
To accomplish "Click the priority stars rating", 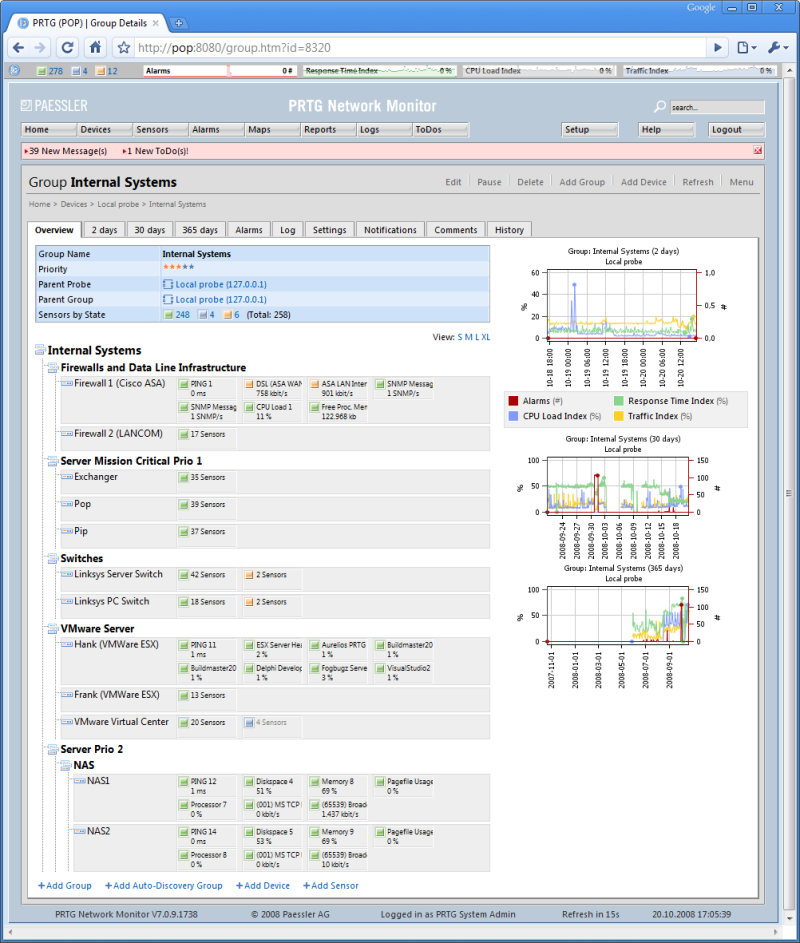I will pyautogui.click(x=178, y=269).
